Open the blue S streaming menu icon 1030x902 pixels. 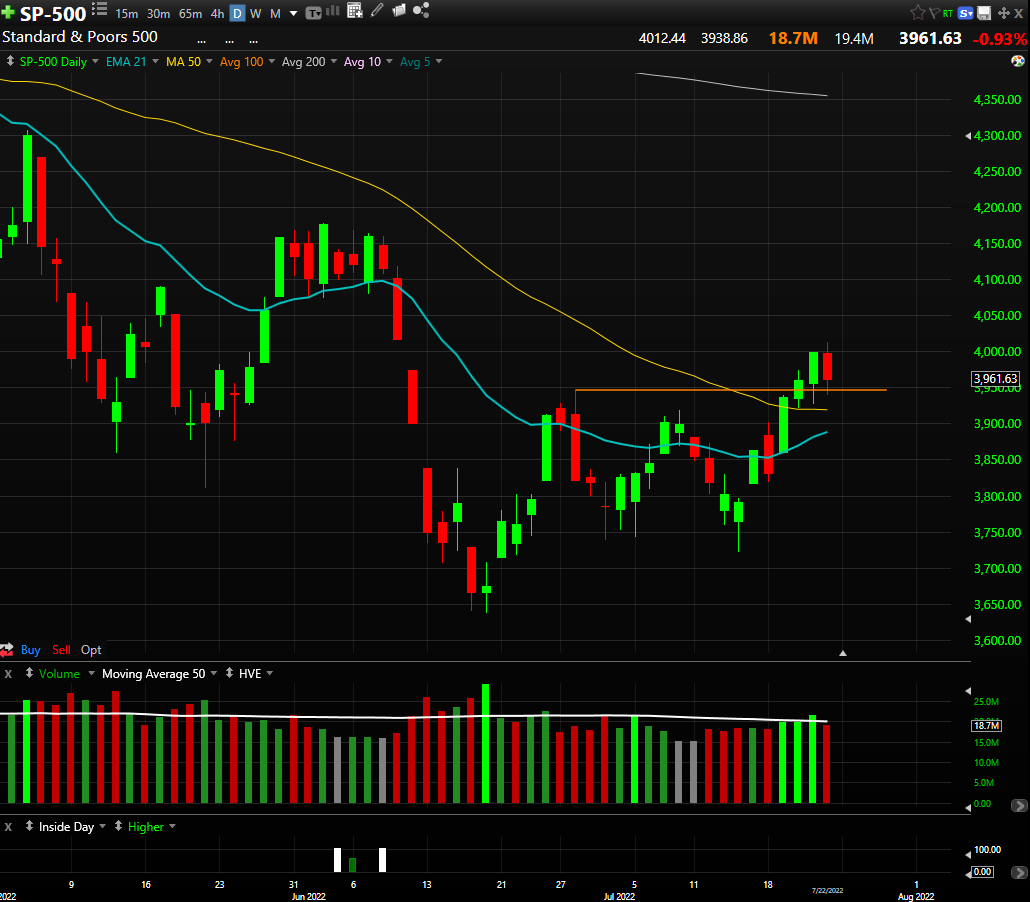[966, 13]
